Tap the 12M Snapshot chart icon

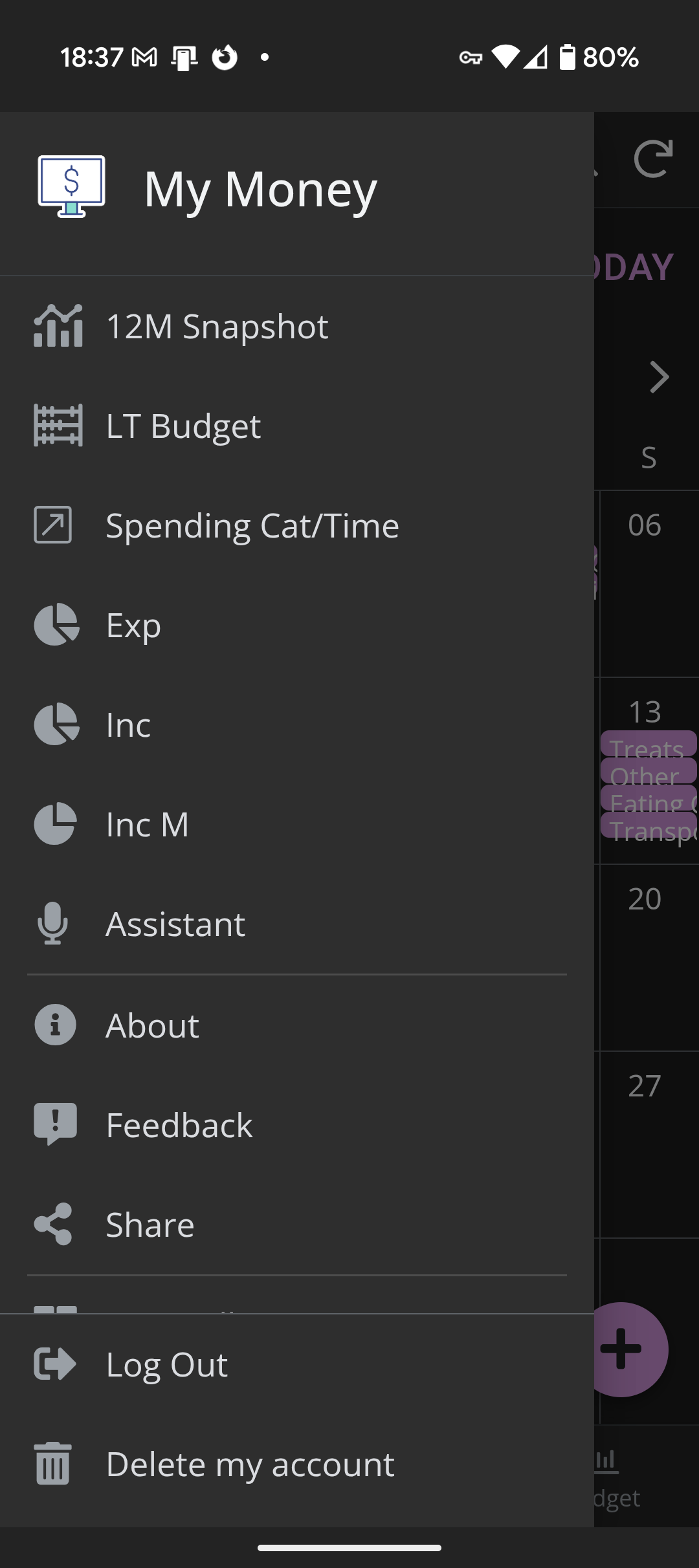coord(58,326)
